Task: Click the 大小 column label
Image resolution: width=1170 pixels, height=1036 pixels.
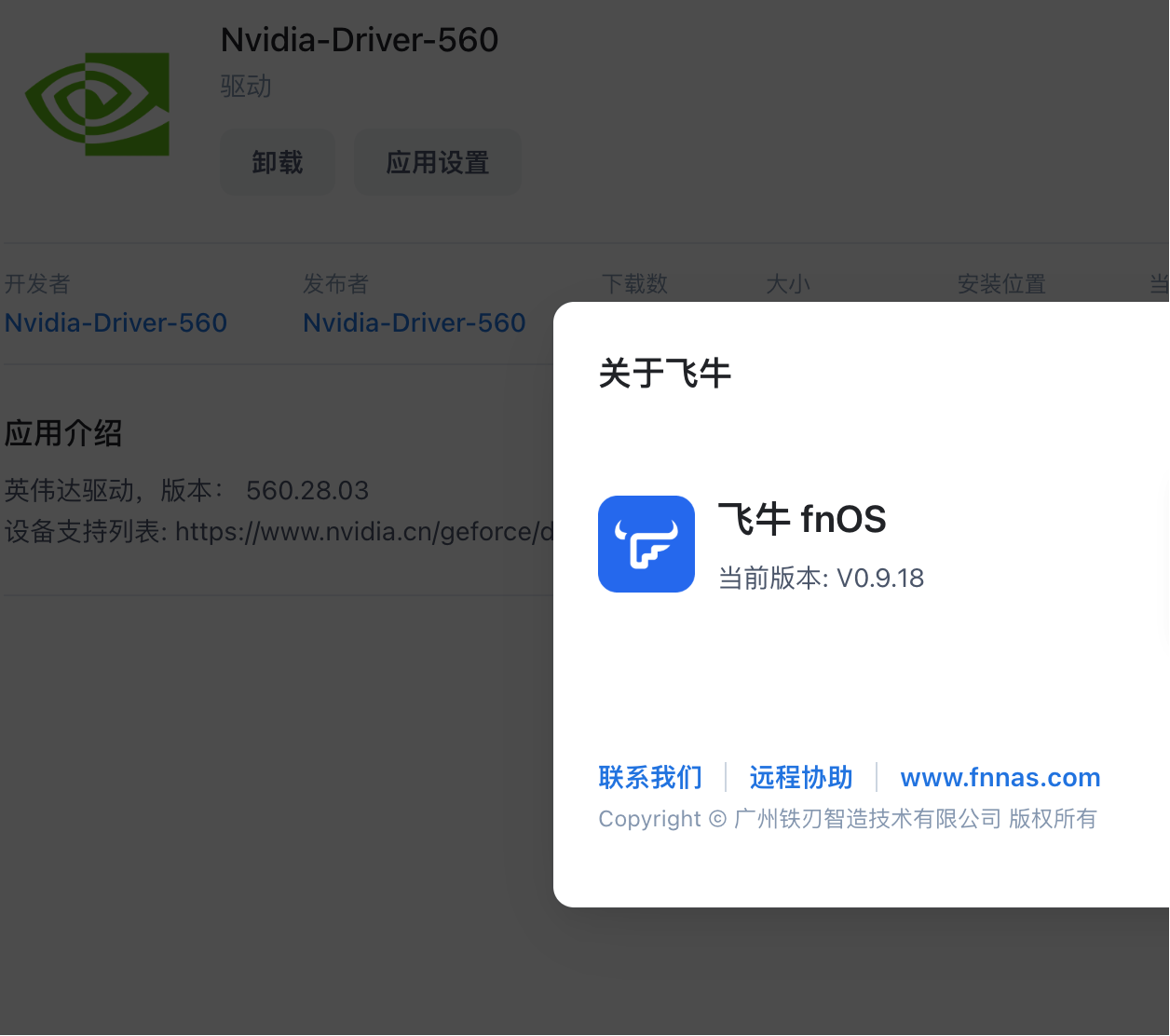Action: (x=788, y=284)
